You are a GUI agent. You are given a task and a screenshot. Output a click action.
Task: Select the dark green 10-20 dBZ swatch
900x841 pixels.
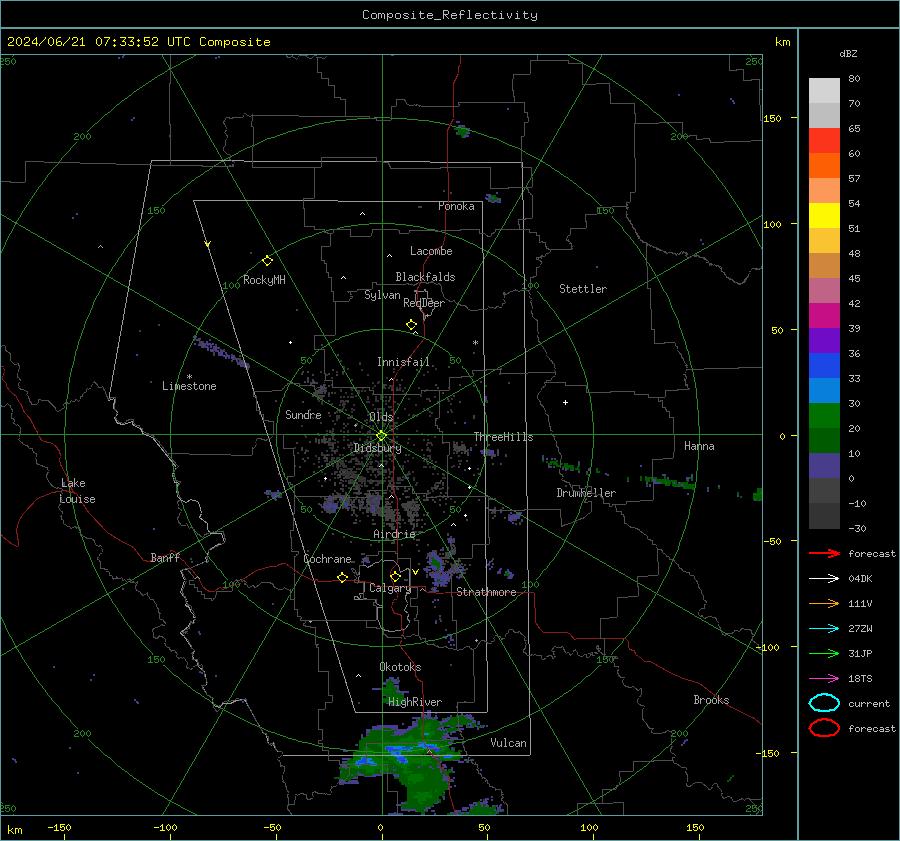tap(824, 441)
